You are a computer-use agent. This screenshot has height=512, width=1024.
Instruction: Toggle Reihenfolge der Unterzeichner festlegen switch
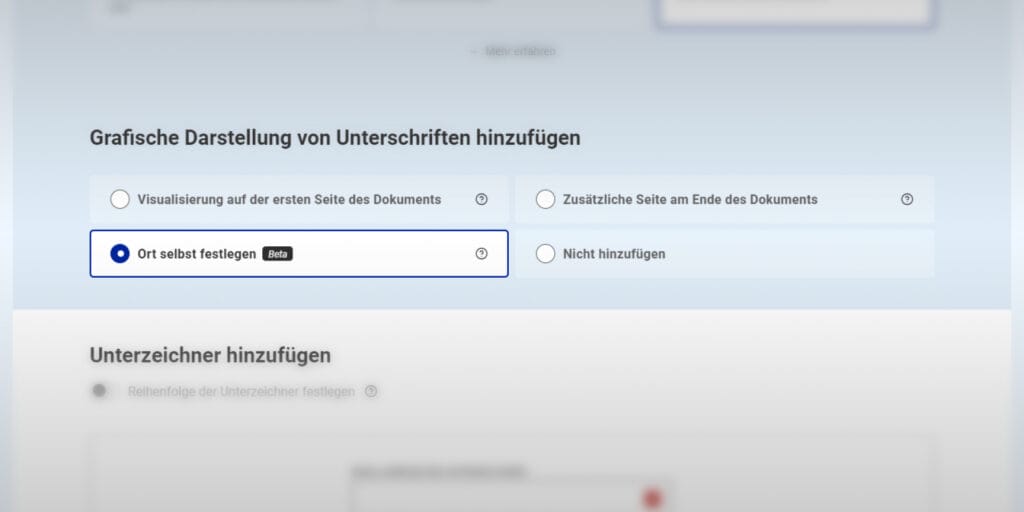[101, 391]
